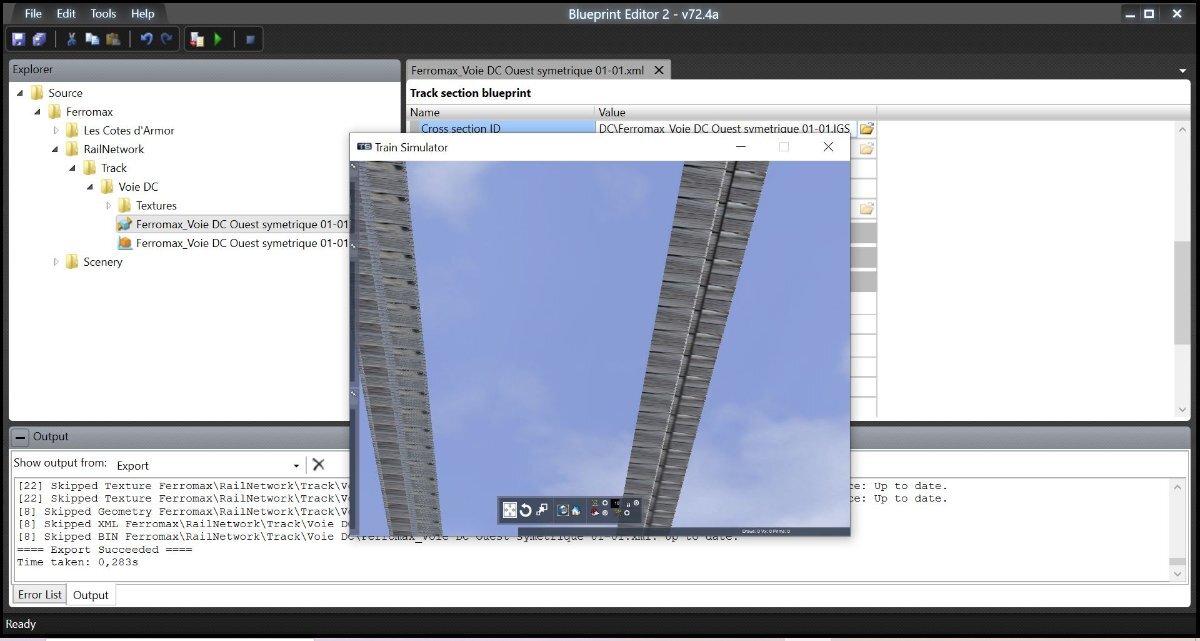Open the Help menu
This screenshot has width=1200, height=641.
pos(143,14)
